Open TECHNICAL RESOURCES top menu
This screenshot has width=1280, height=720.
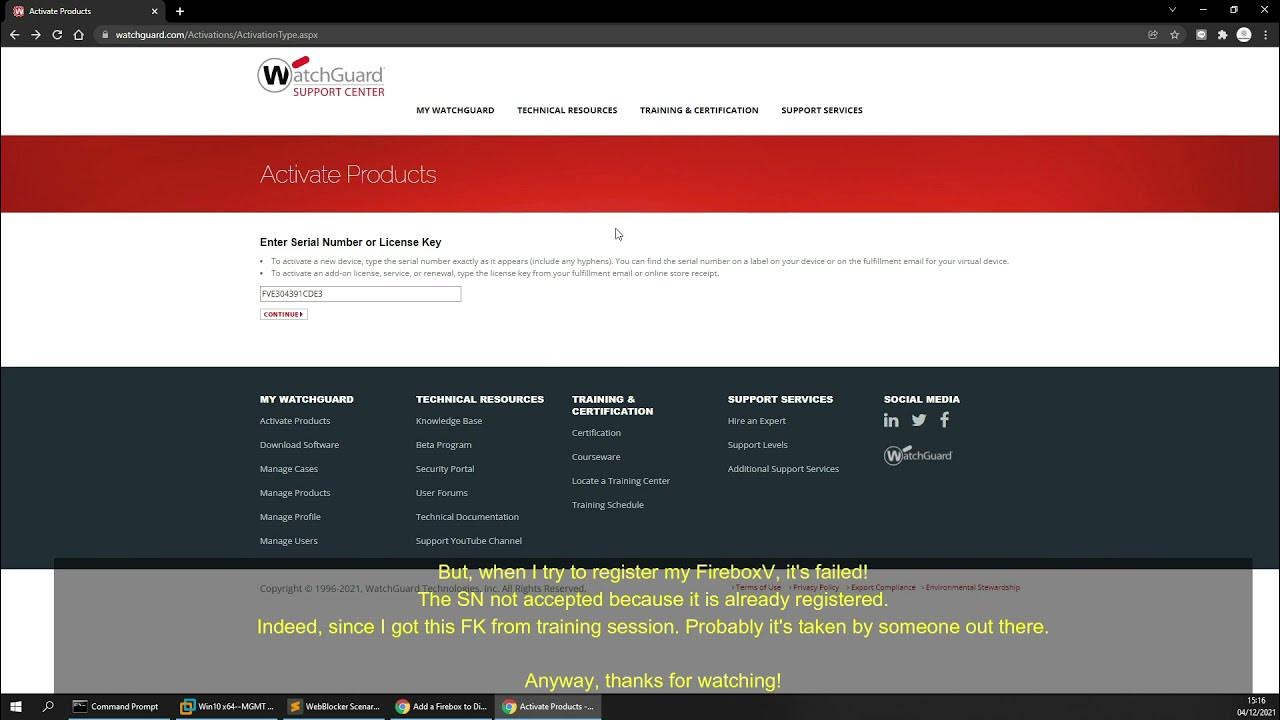(x=567, y=110)
